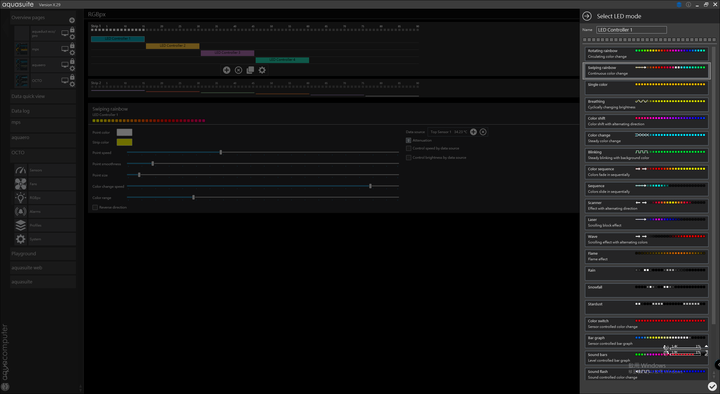Select Blinking LED mode
720x394 pixels.
click(647, 155)
